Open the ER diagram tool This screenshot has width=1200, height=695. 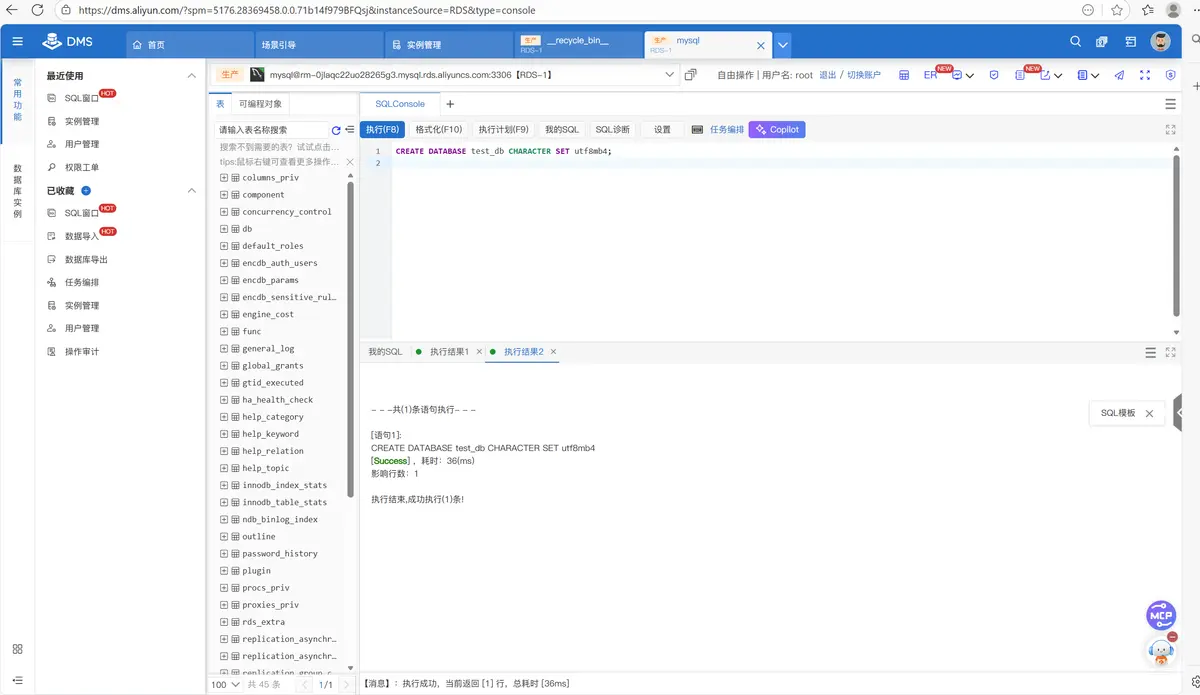[x=930, y=75]
